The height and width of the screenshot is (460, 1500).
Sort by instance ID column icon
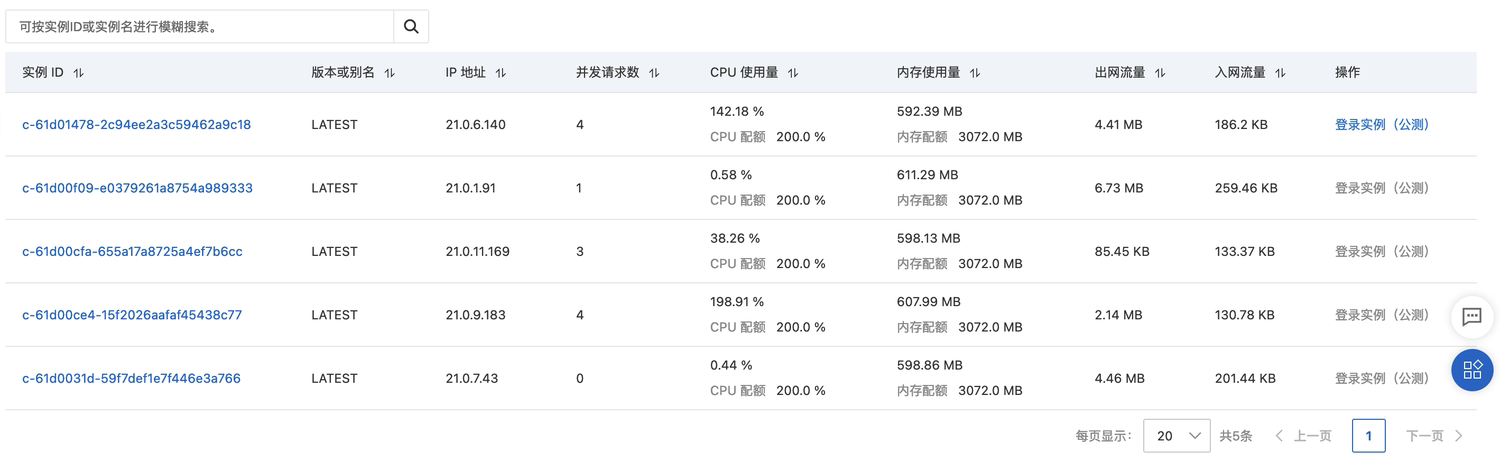tap(79, 73)
